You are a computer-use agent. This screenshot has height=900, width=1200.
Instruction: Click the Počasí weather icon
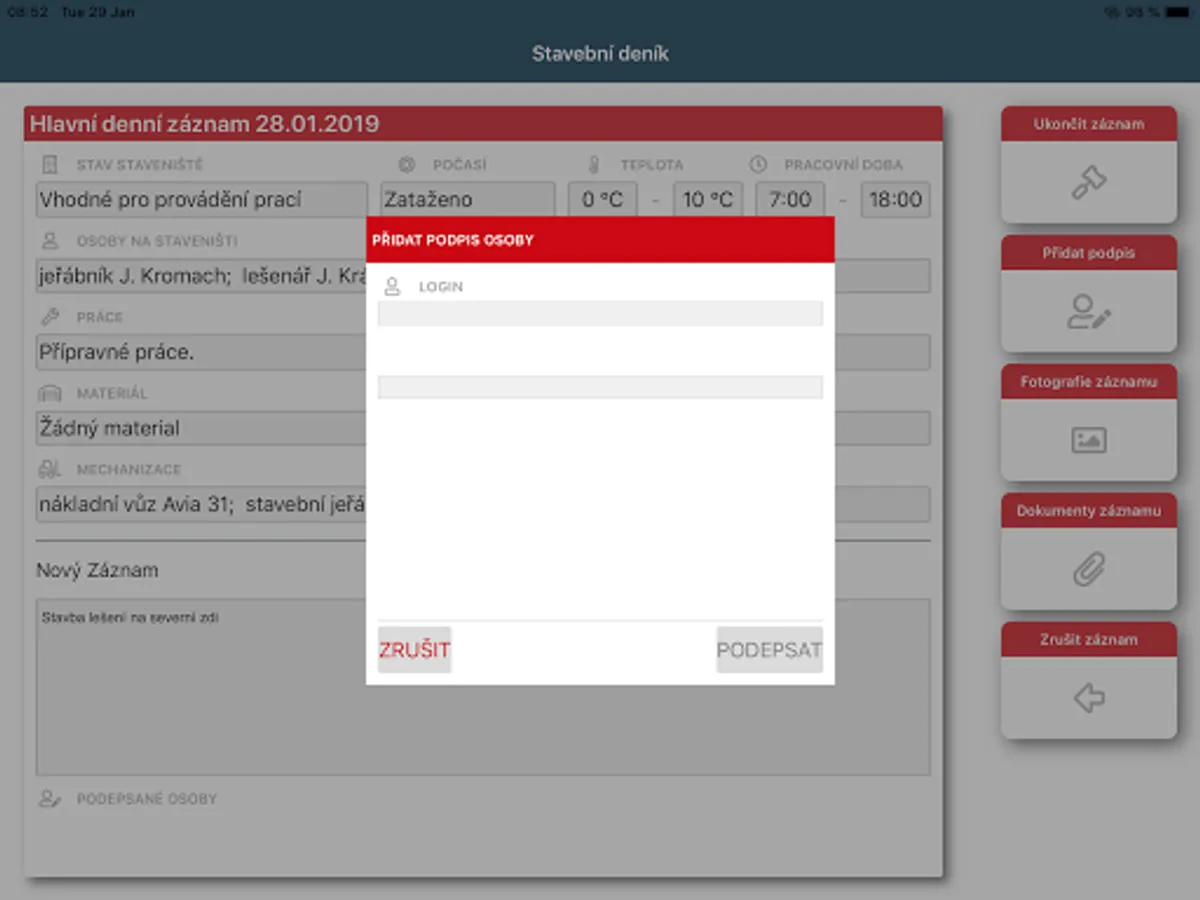(406, 164)
